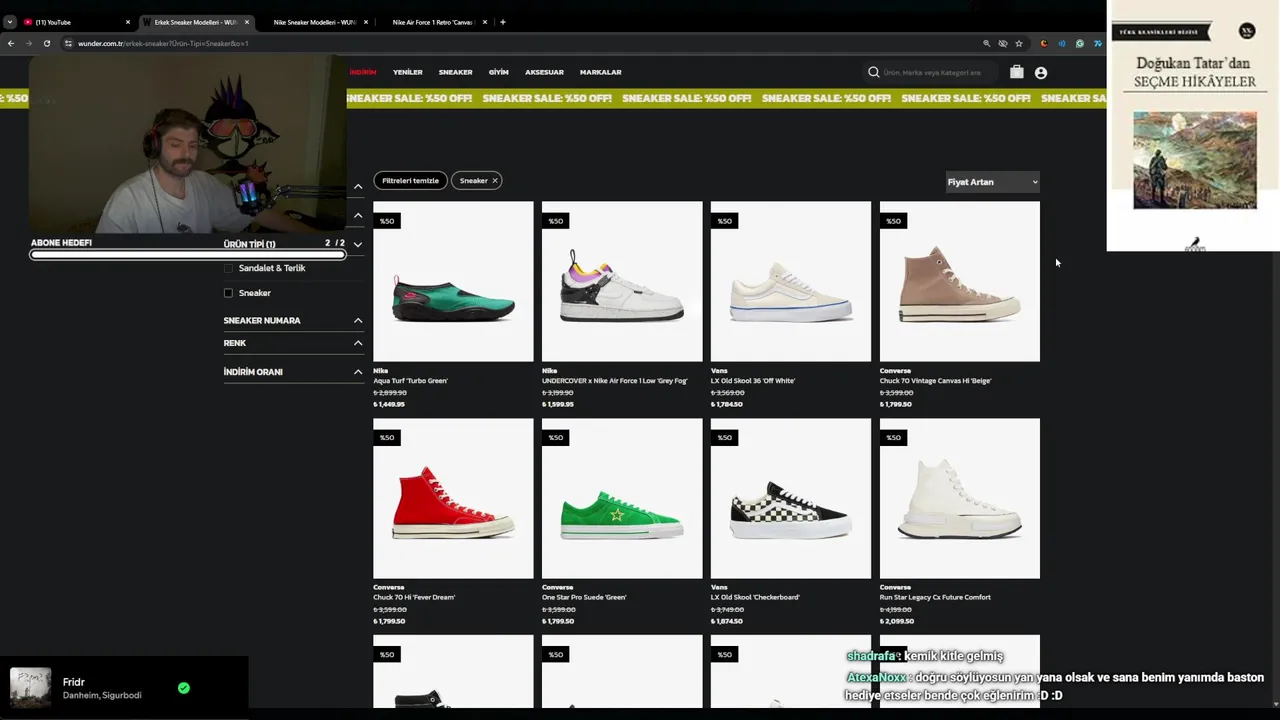Image resolution: width=1280 pixels, height=720 pixels.
Task: Open the green Grammarly extension icon
Action: (1080, 43)
